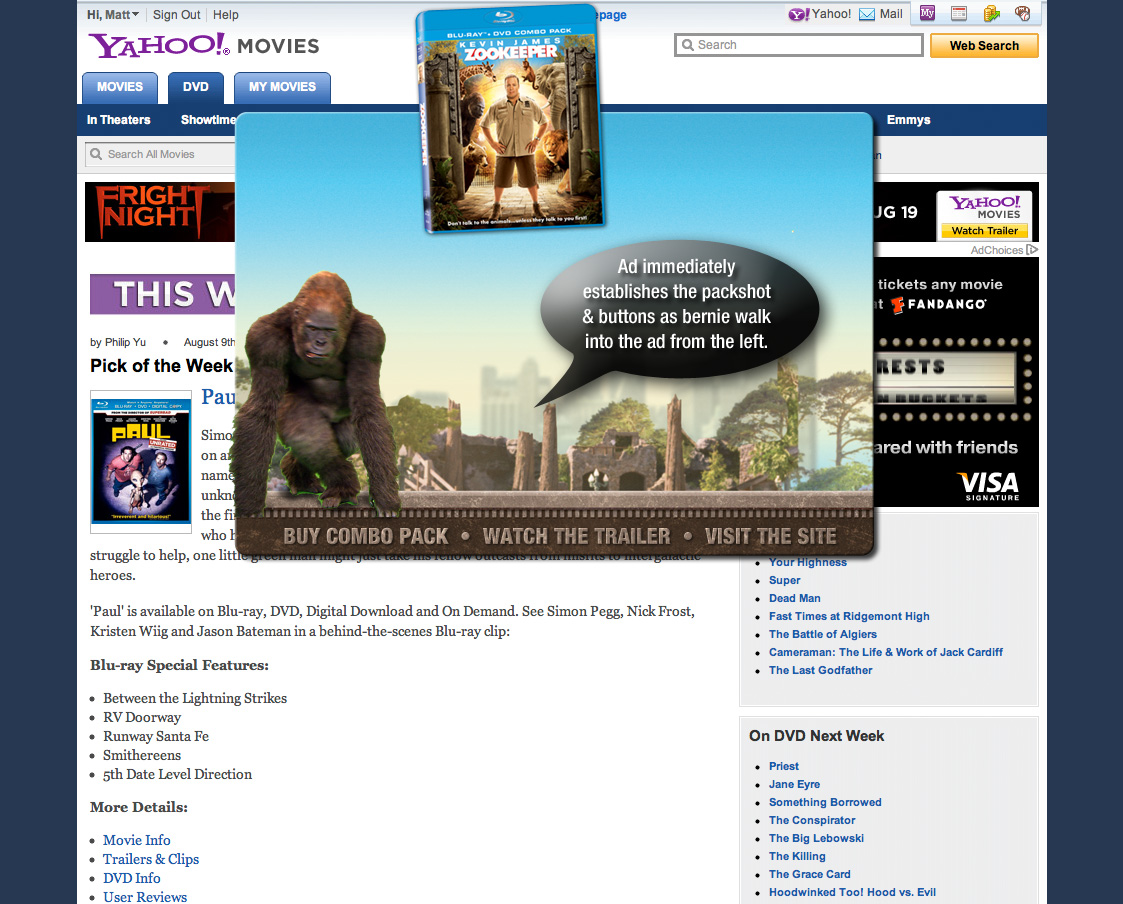The height and width of the screenshot is (904, 1123).
Task: Open Fast Times at Ridgemont High link
Action: point(849,616)
